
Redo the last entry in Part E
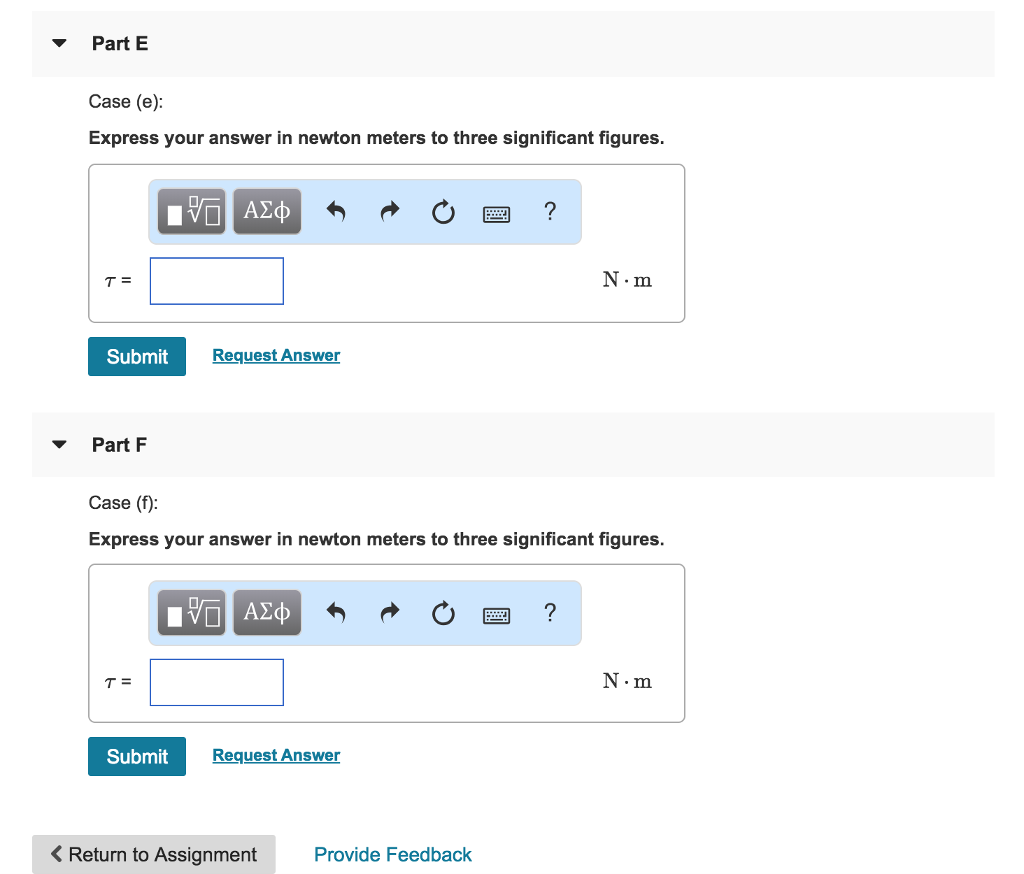click(x=389, y=211)
